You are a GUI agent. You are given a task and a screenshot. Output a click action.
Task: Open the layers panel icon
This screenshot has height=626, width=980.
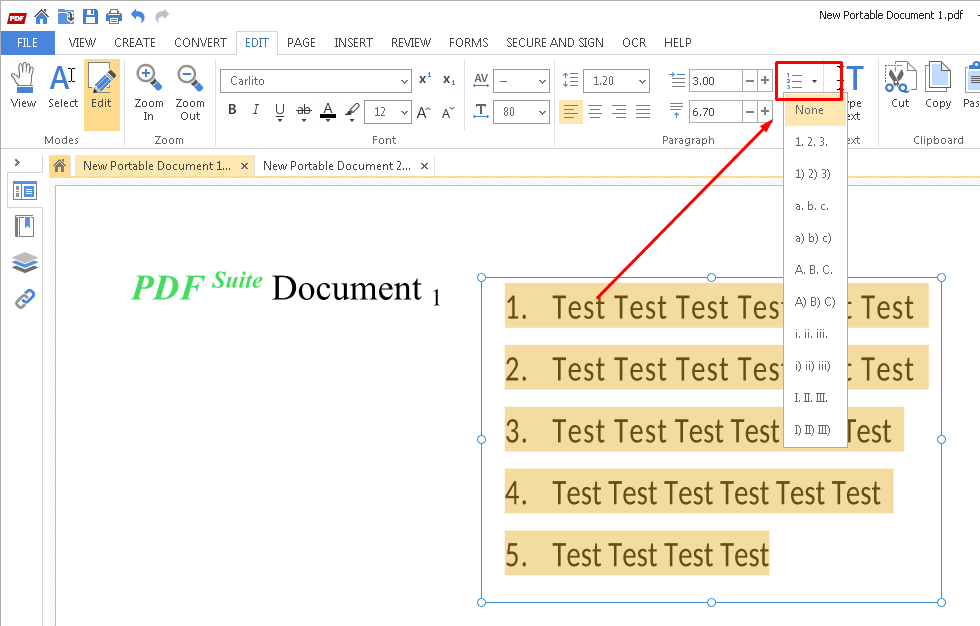click(x=25, y=262)
